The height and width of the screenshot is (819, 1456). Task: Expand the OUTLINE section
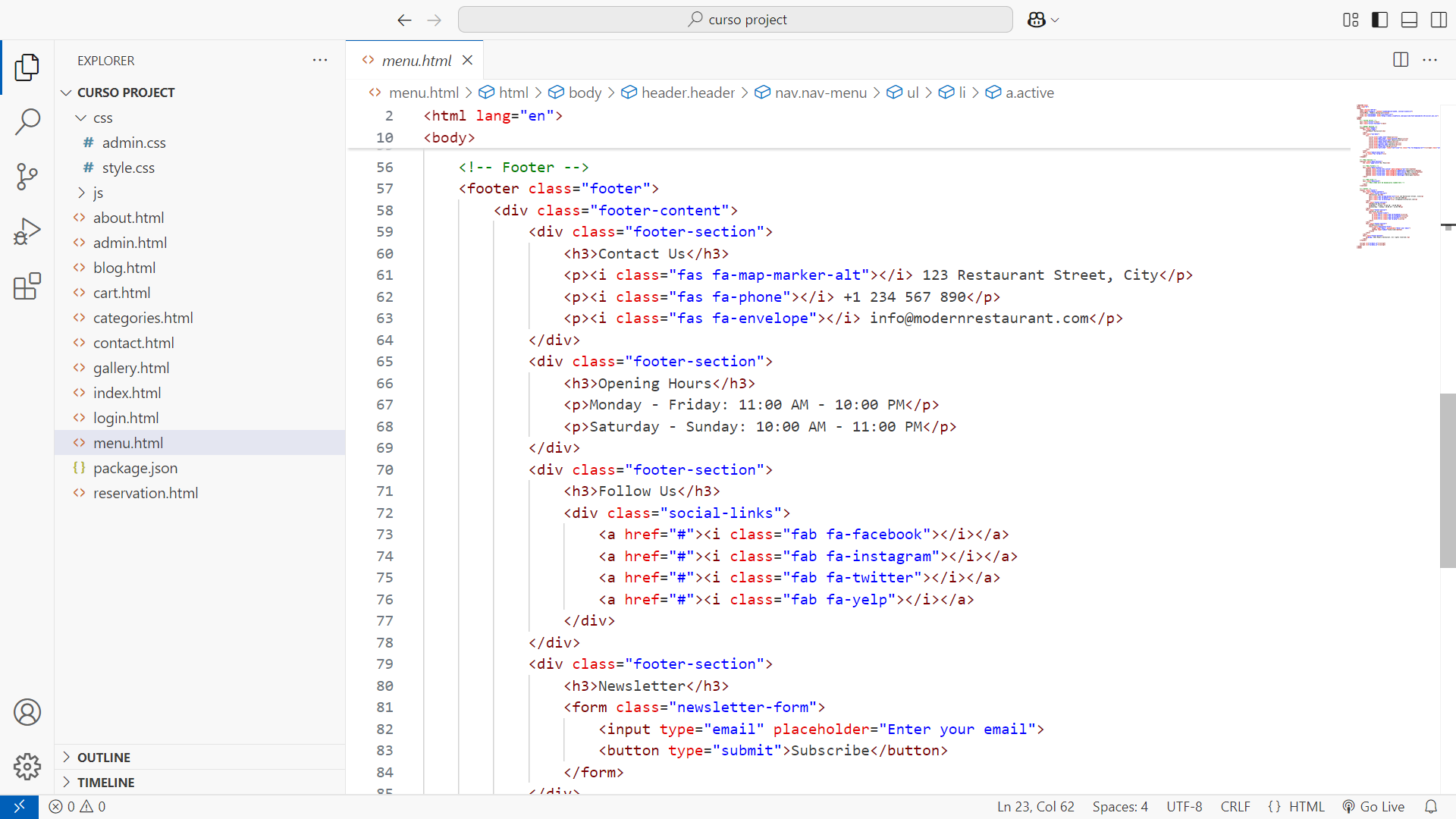200,758
